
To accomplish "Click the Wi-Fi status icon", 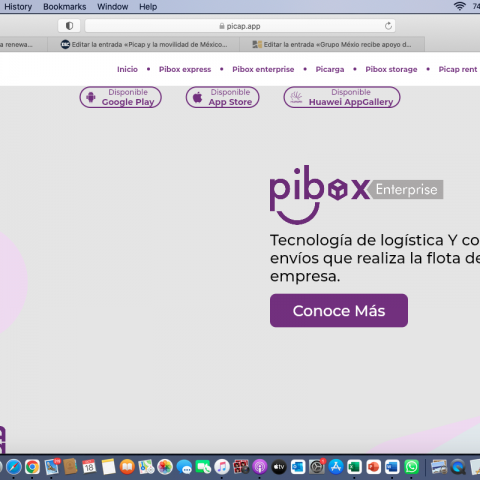I will [460, 6].
